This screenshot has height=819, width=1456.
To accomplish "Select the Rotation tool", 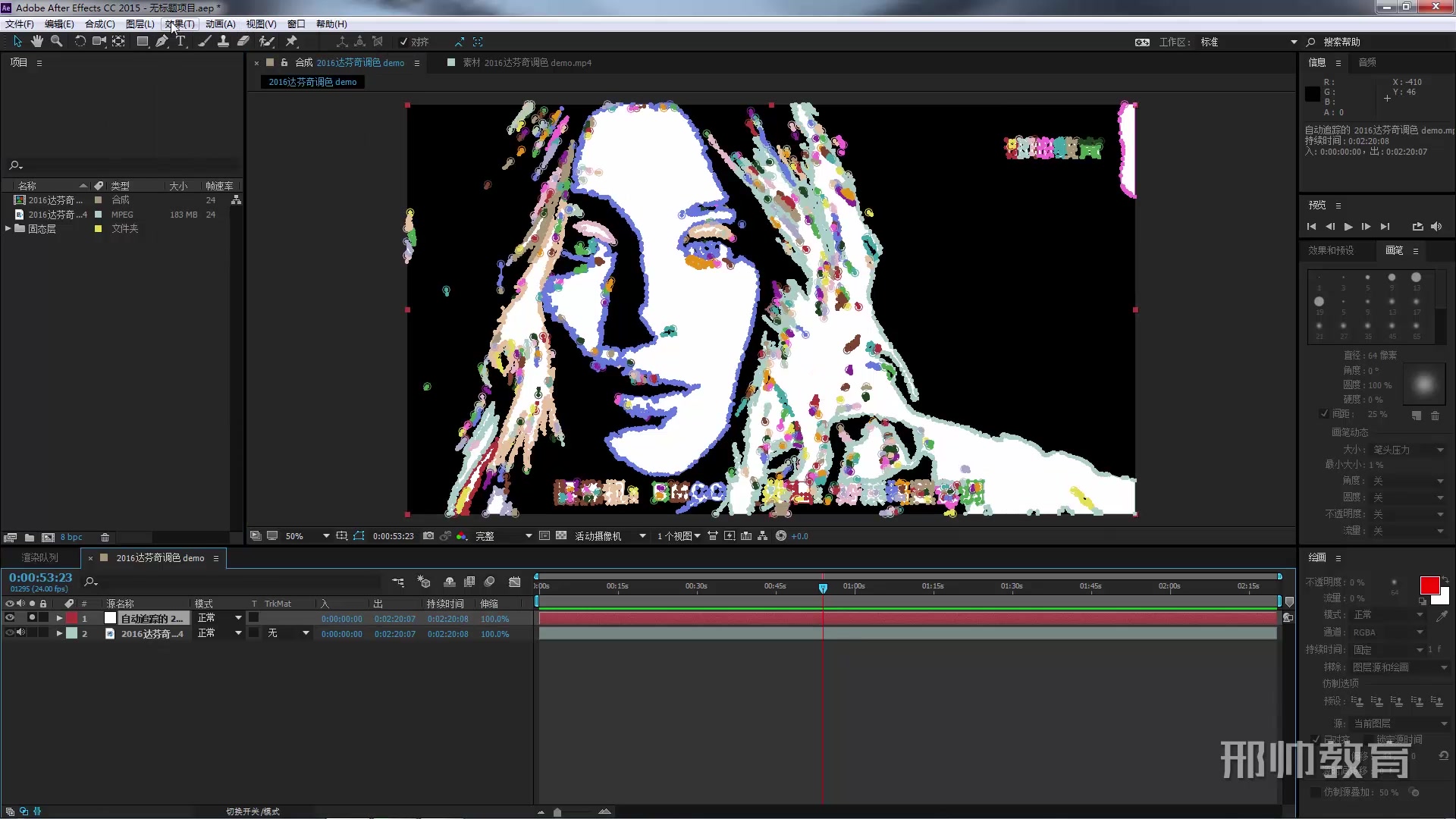I will 80,42.
